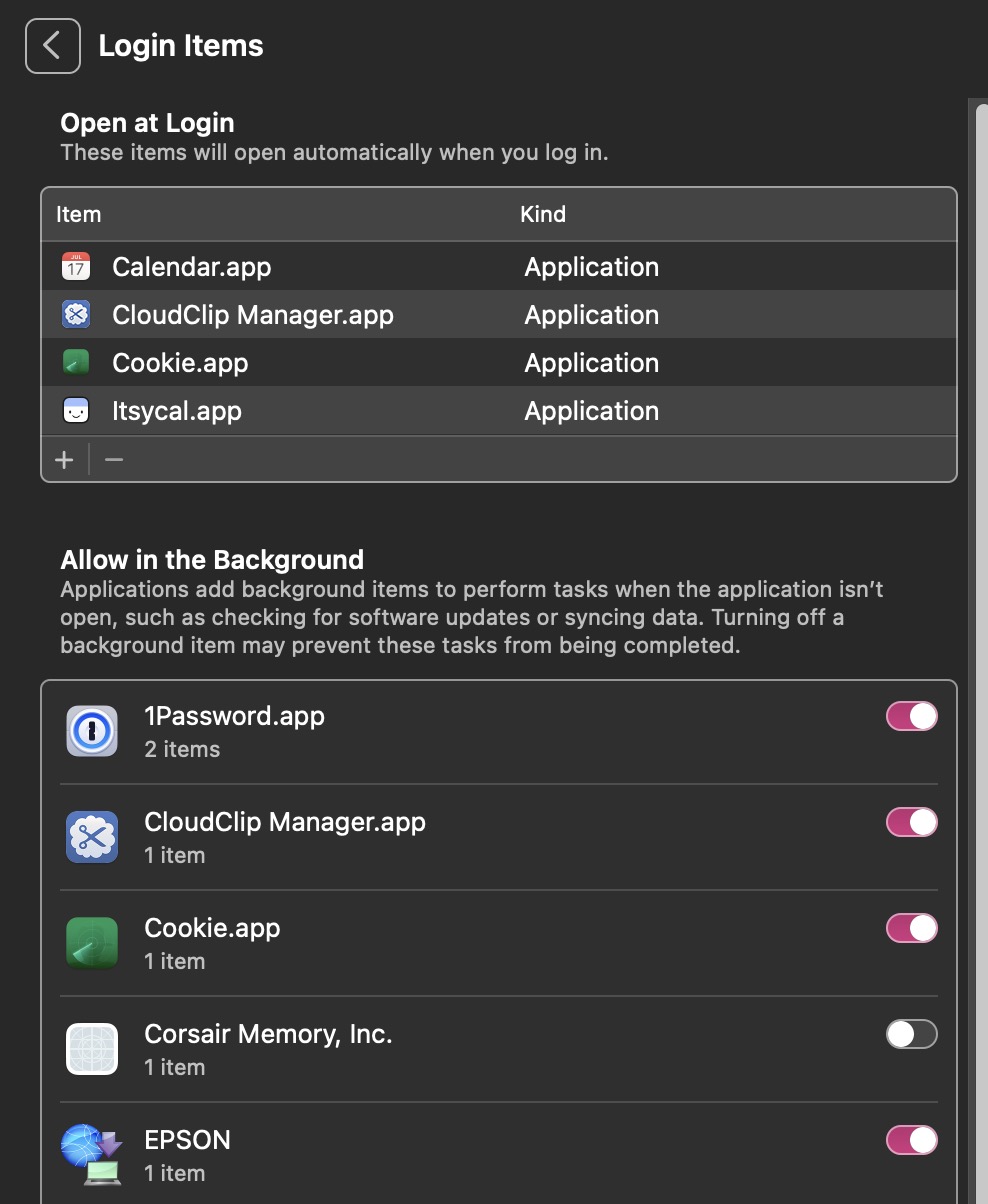Disable 1Password.app background toggle
The width and height of the screenshot is (988, 1204).
[912, 716]
